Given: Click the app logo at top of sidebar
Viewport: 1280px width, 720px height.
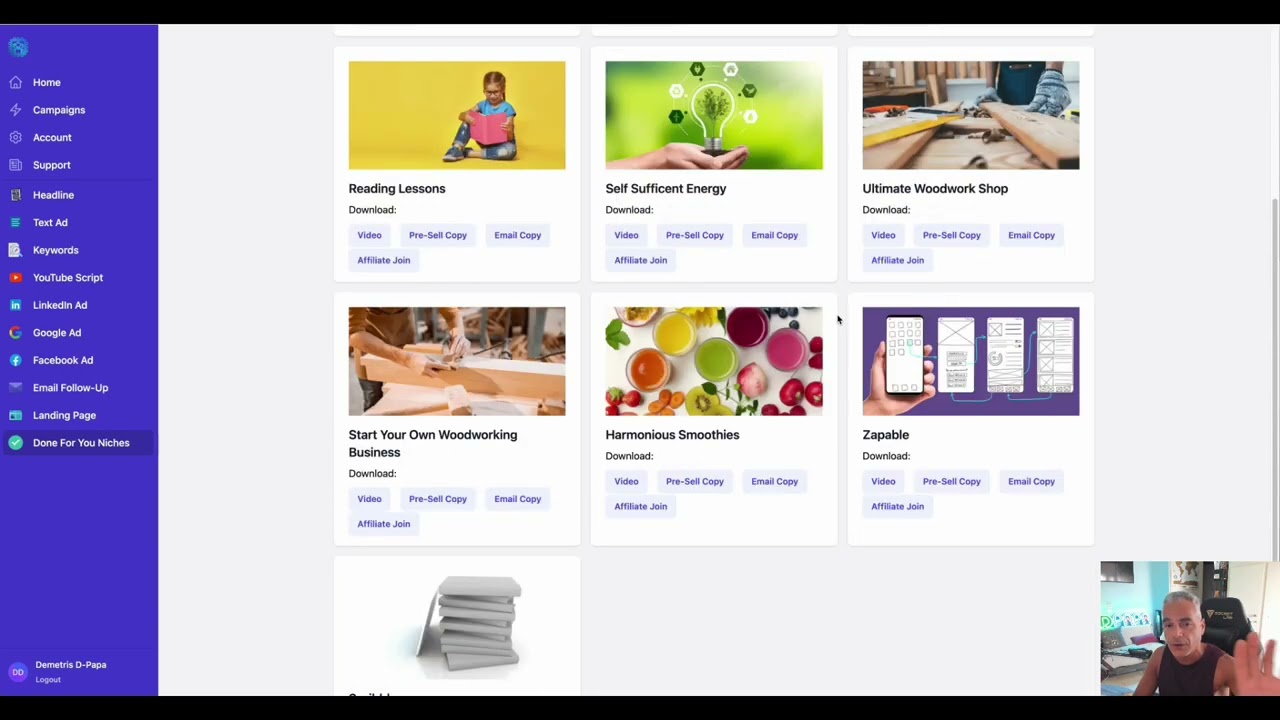Looking at the screenshot, I should tap(18, 47).
